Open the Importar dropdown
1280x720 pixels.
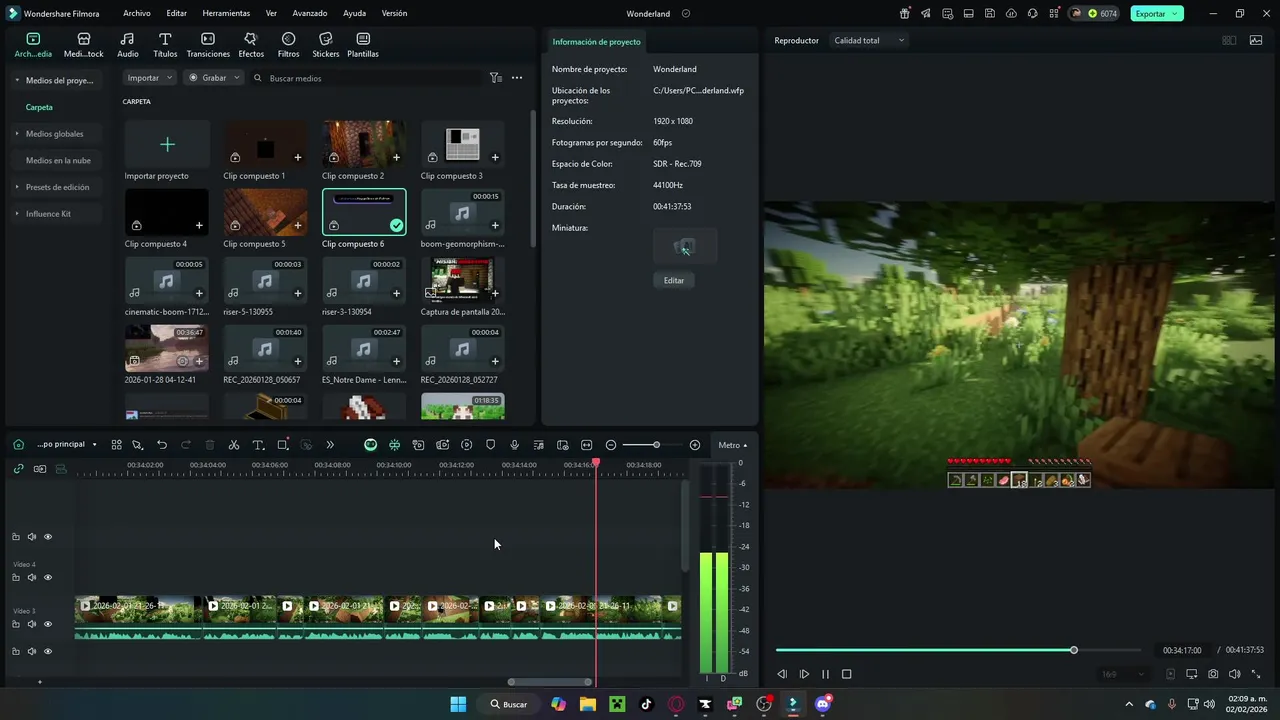click(x=149, y=78)
